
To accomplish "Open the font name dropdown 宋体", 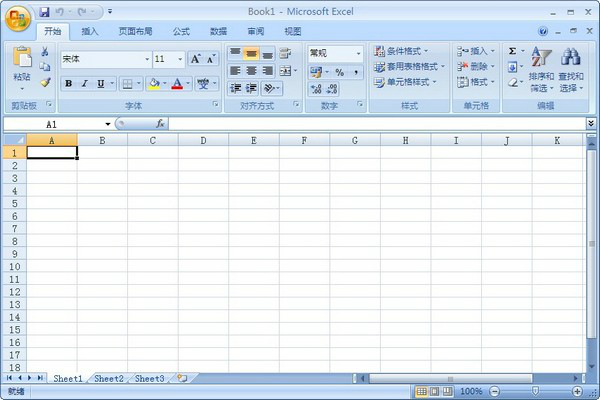I will click(147, 59).
